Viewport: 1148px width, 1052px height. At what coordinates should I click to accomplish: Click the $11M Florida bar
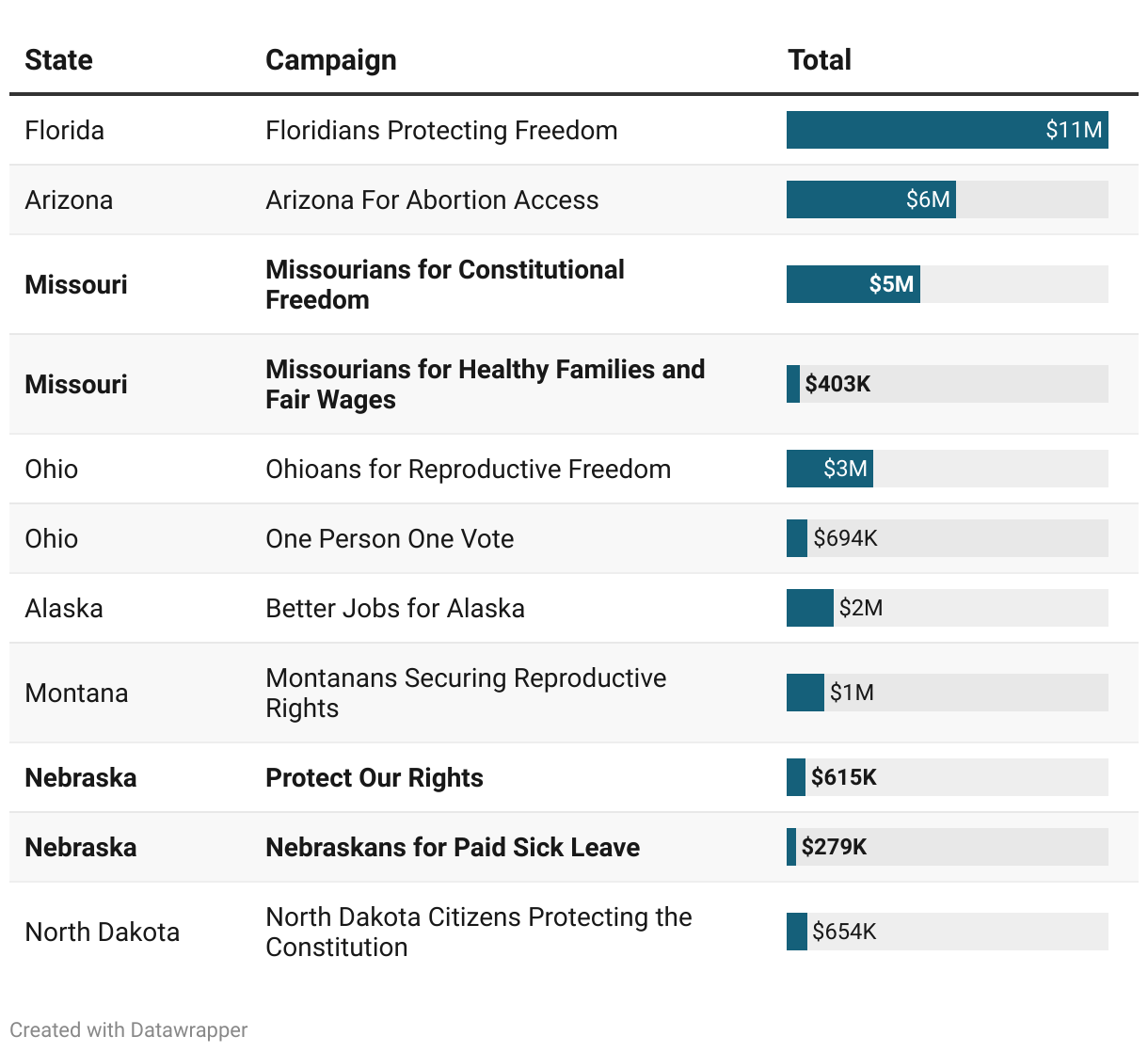(x=946, y=130)
